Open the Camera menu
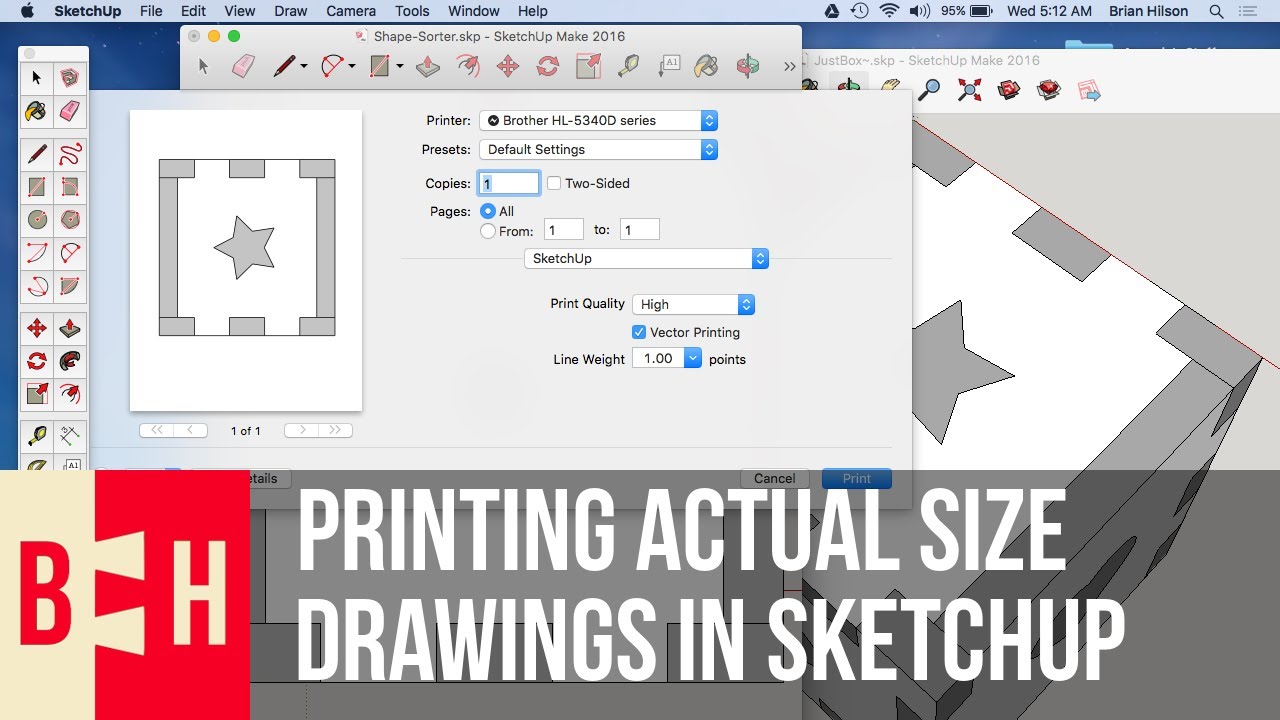This screenshot has height=720, width=1280. (x=351, y=11)
